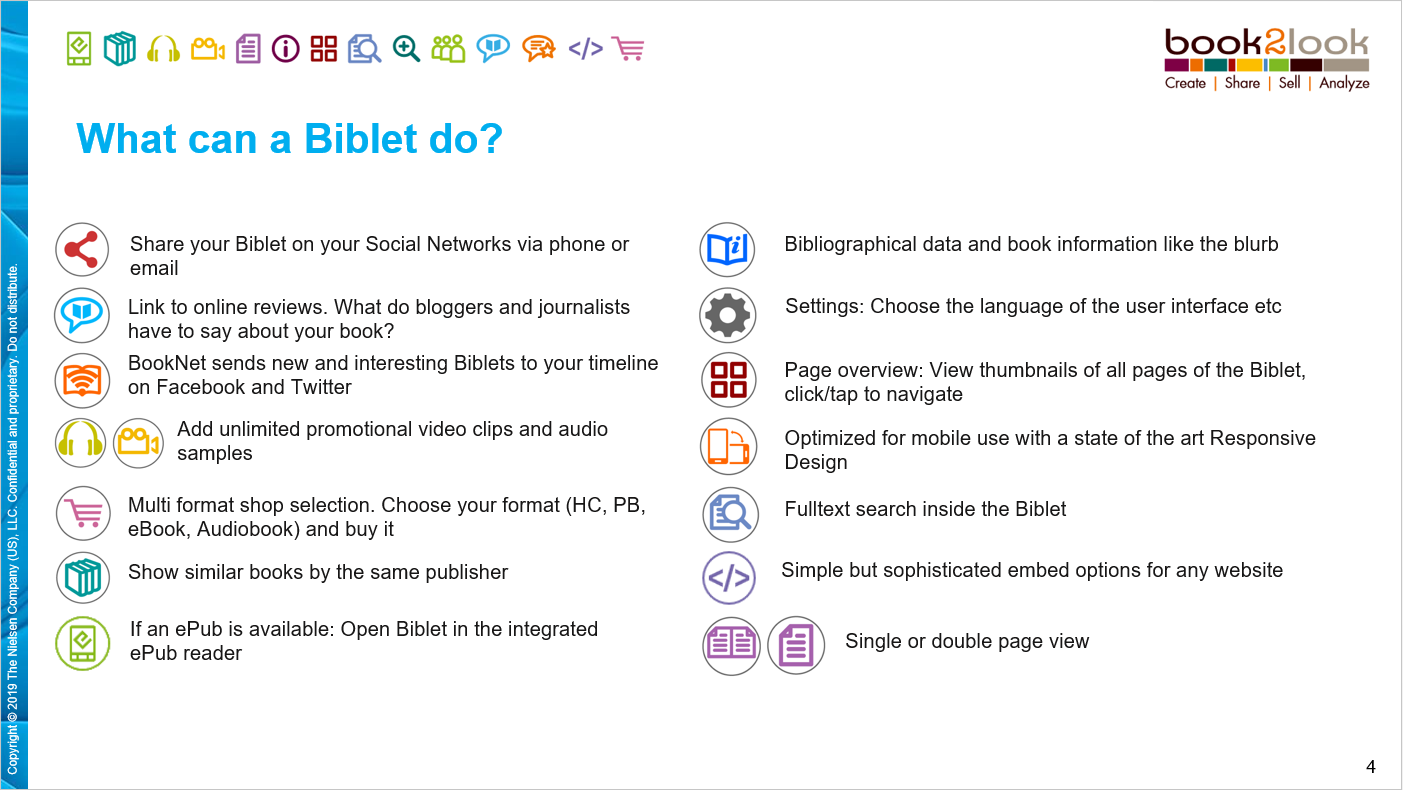Click the yellow video camera icon beside headphones
1403x790 pixels.
pyautogui.click(x=138, y=443)
